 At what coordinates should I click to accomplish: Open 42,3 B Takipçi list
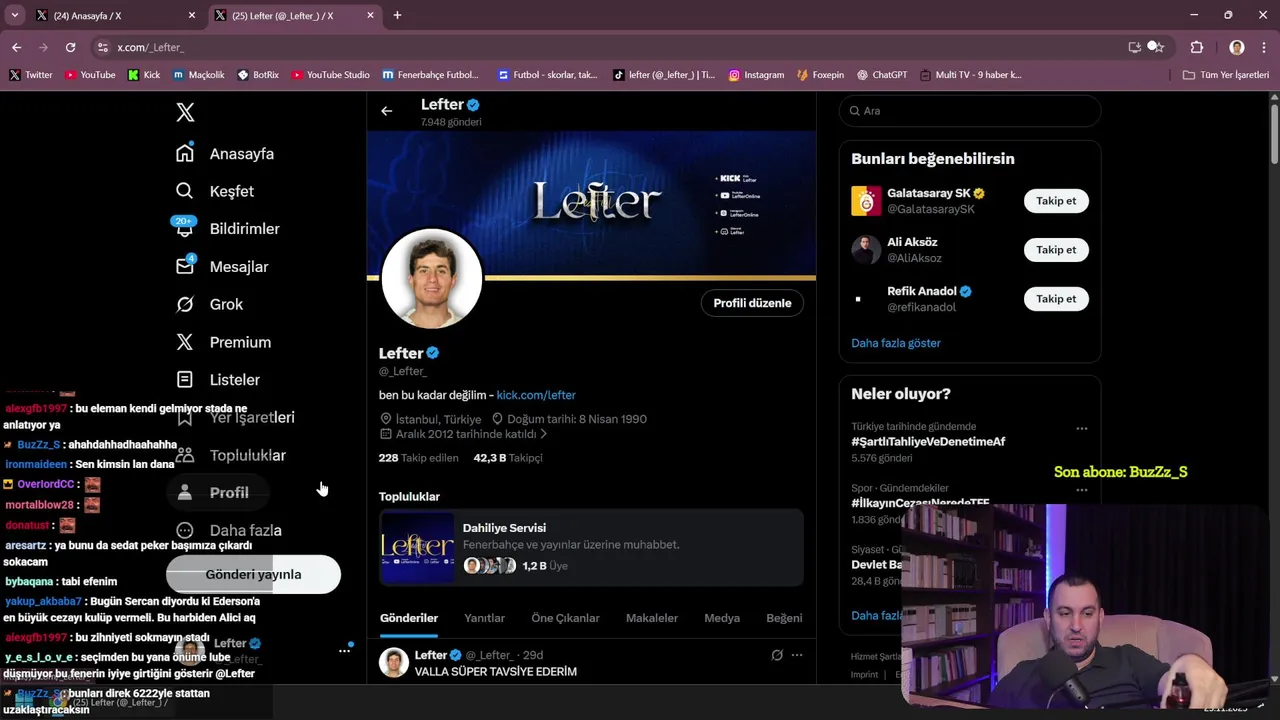tap(508, 458)
